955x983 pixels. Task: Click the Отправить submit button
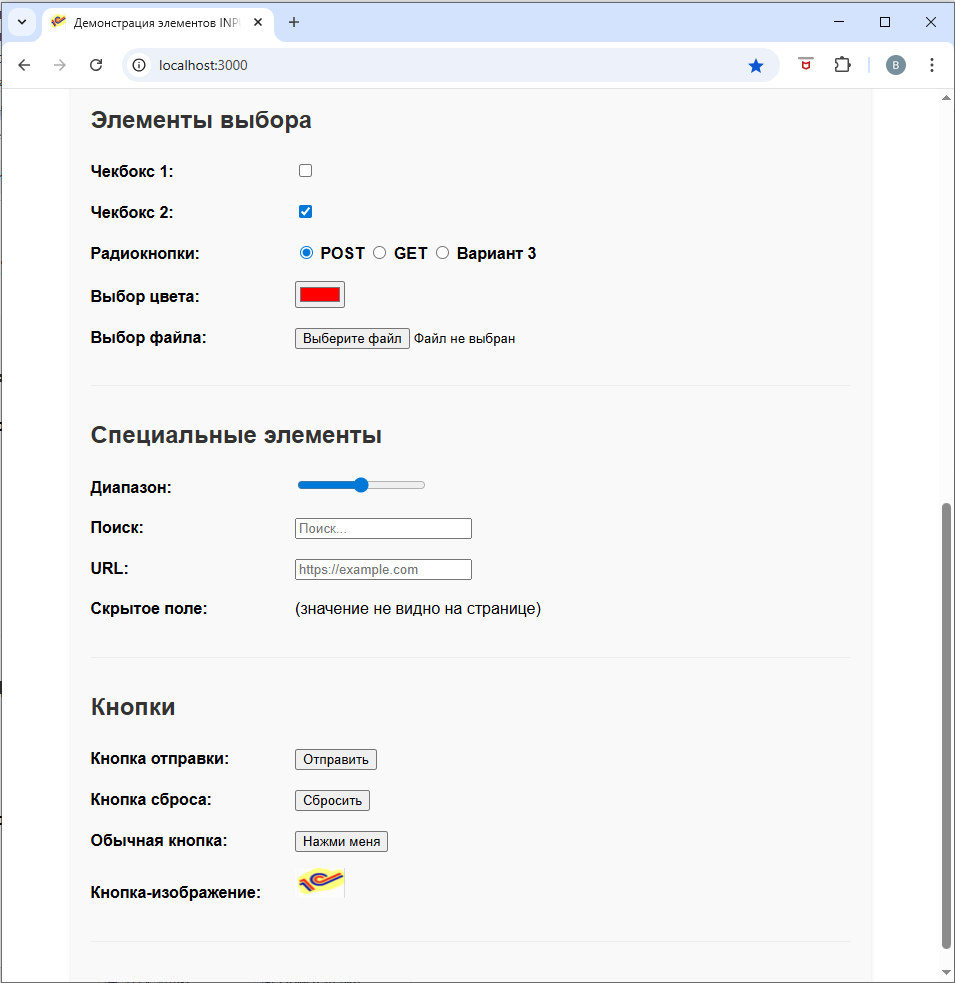[x=336, y=759]
